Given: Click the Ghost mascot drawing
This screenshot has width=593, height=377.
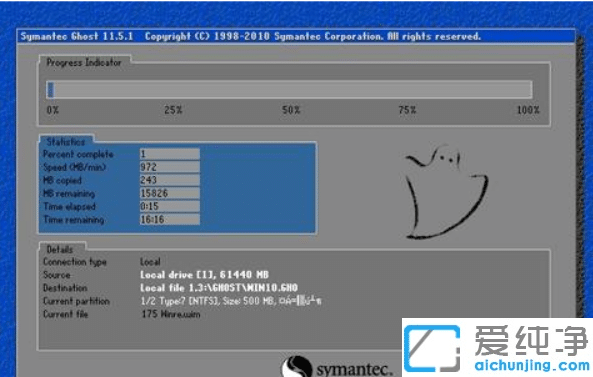Looking at the screenshot, I should (x=446, y=191).
